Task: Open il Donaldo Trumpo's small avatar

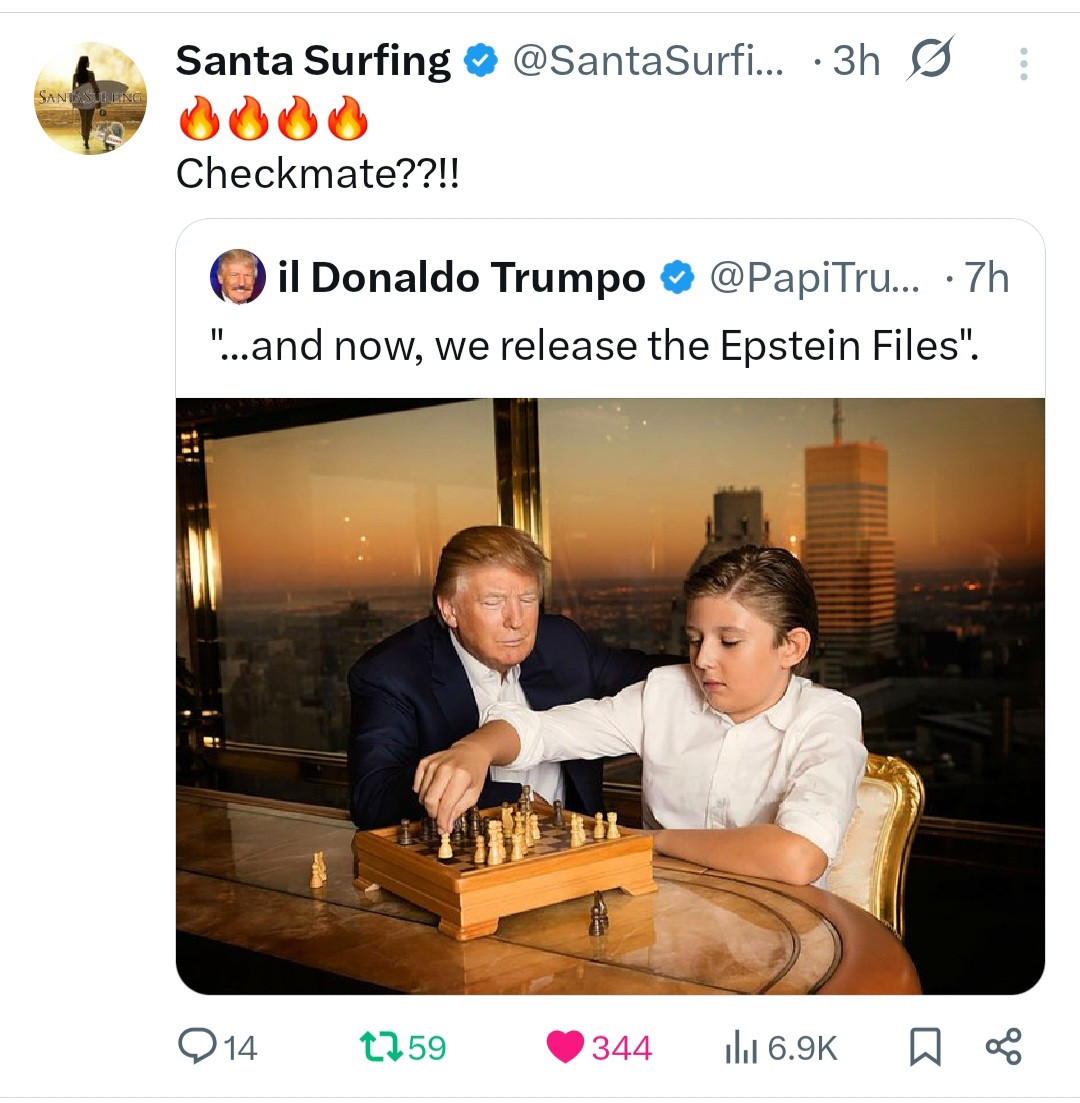Action: [238, 277]
